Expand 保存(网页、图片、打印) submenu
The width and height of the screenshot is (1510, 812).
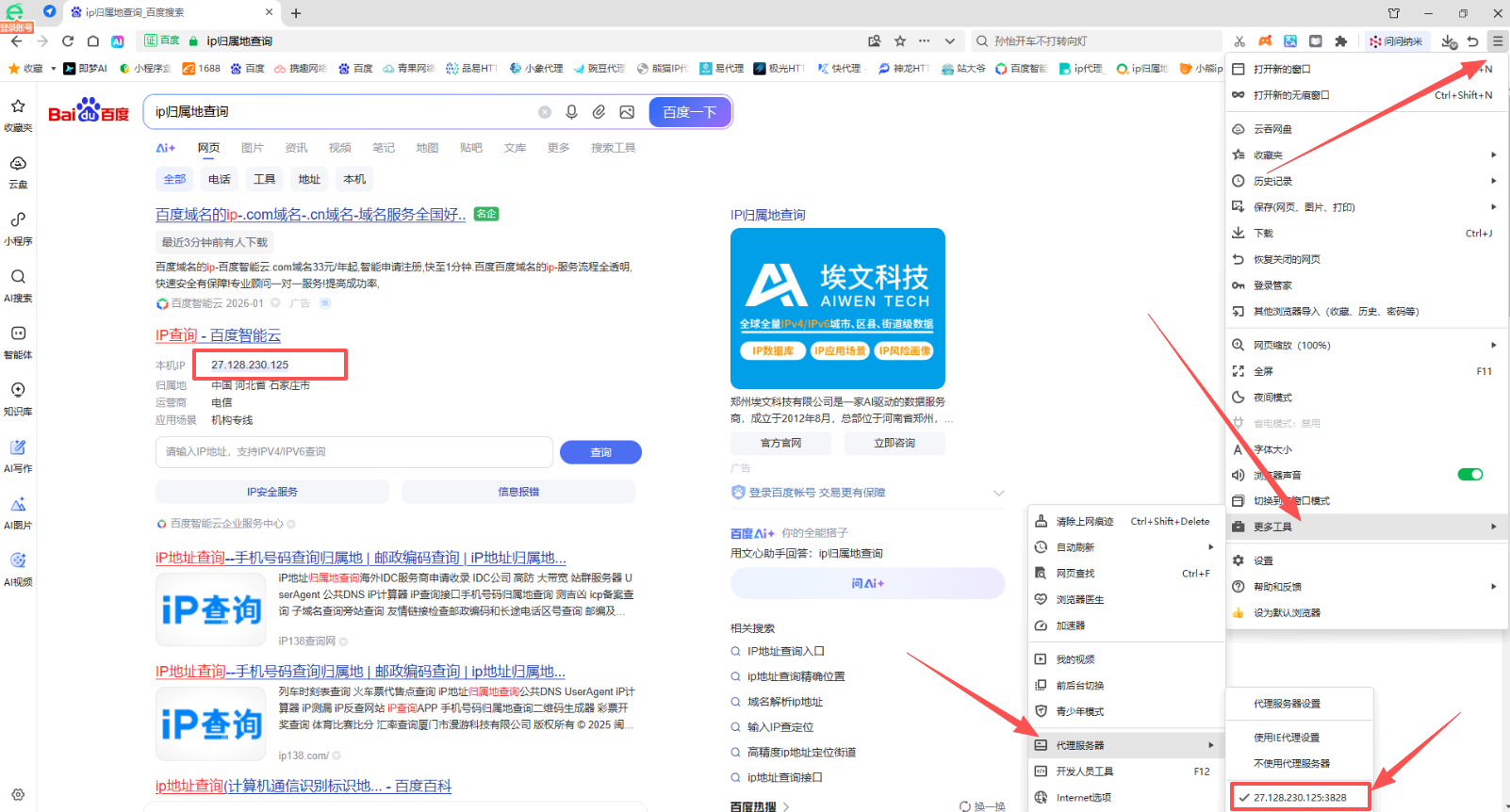tap(1365, 207)
